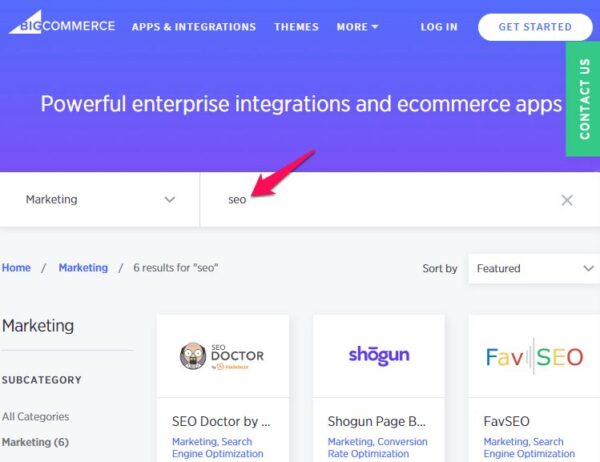The image size is (600, 462).
Task: Clear the search with the X icon
Action: [567, 200]
